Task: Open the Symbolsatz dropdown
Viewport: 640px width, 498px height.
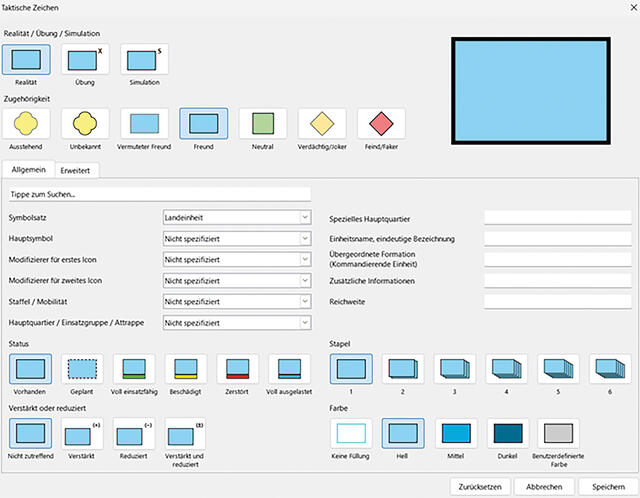Action: (x=237, y=218)
